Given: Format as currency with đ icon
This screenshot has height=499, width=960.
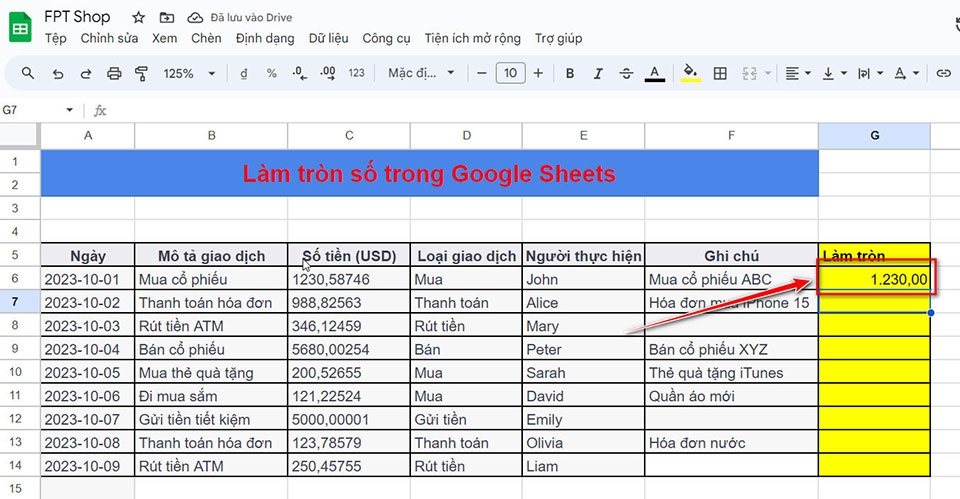Looking at the screenshot, I should point(244,73).
